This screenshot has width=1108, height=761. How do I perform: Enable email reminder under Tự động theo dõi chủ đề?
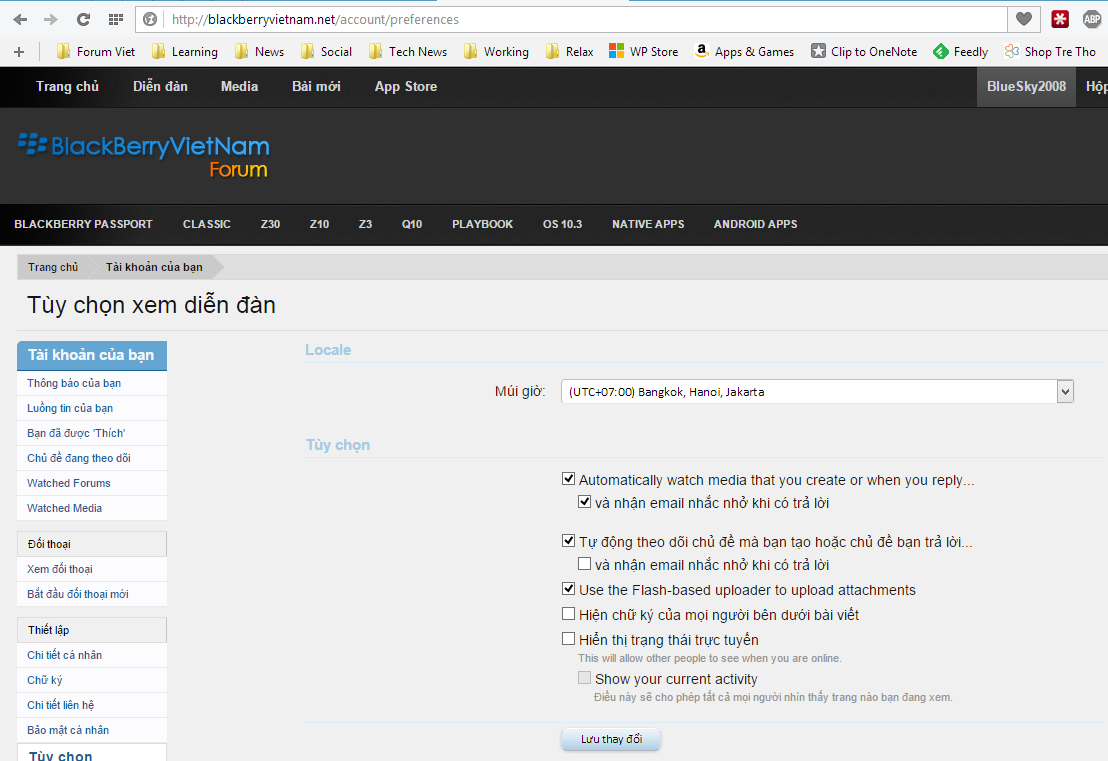coord(584,564)
